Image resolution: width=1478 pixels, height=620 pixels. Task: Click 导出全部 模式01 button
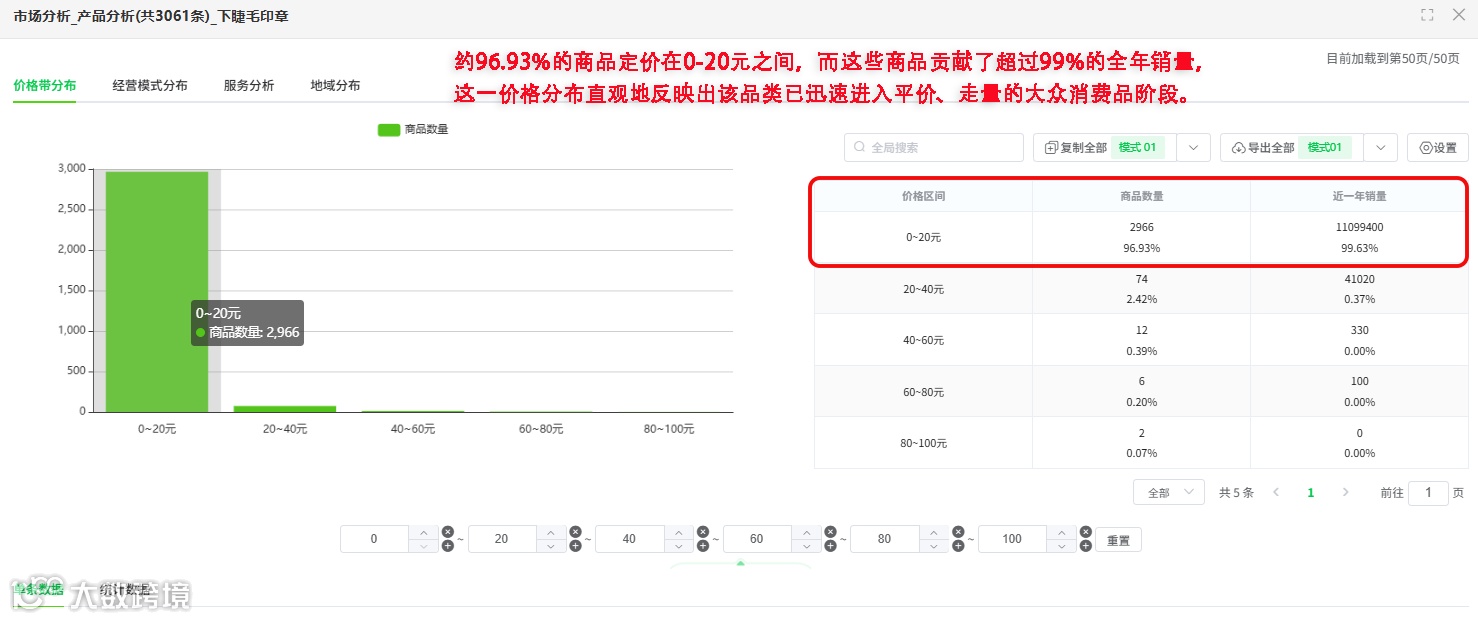[1291, 148]
